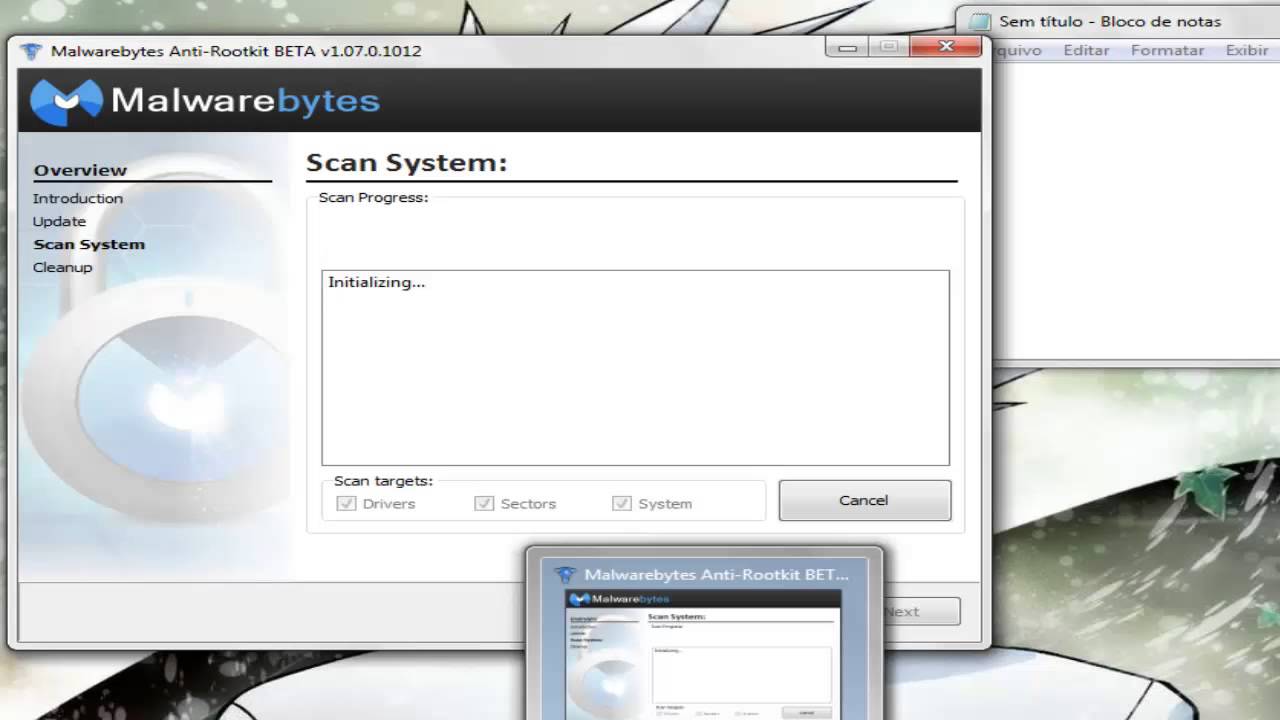The width and height of the screenshot is (1280, 720).
Task: Select Scan System in the sidebar
Action: (89, 244)
